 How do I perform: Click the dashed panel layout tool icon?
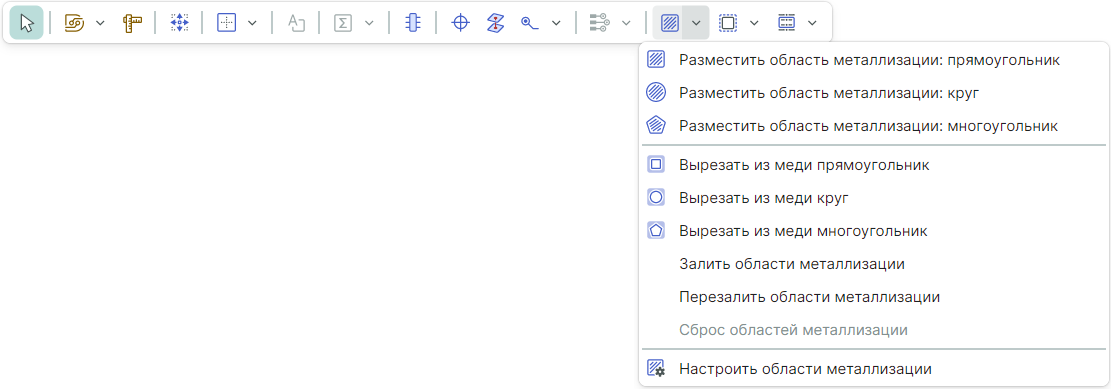pyautogui.click(x=786, y=23)
